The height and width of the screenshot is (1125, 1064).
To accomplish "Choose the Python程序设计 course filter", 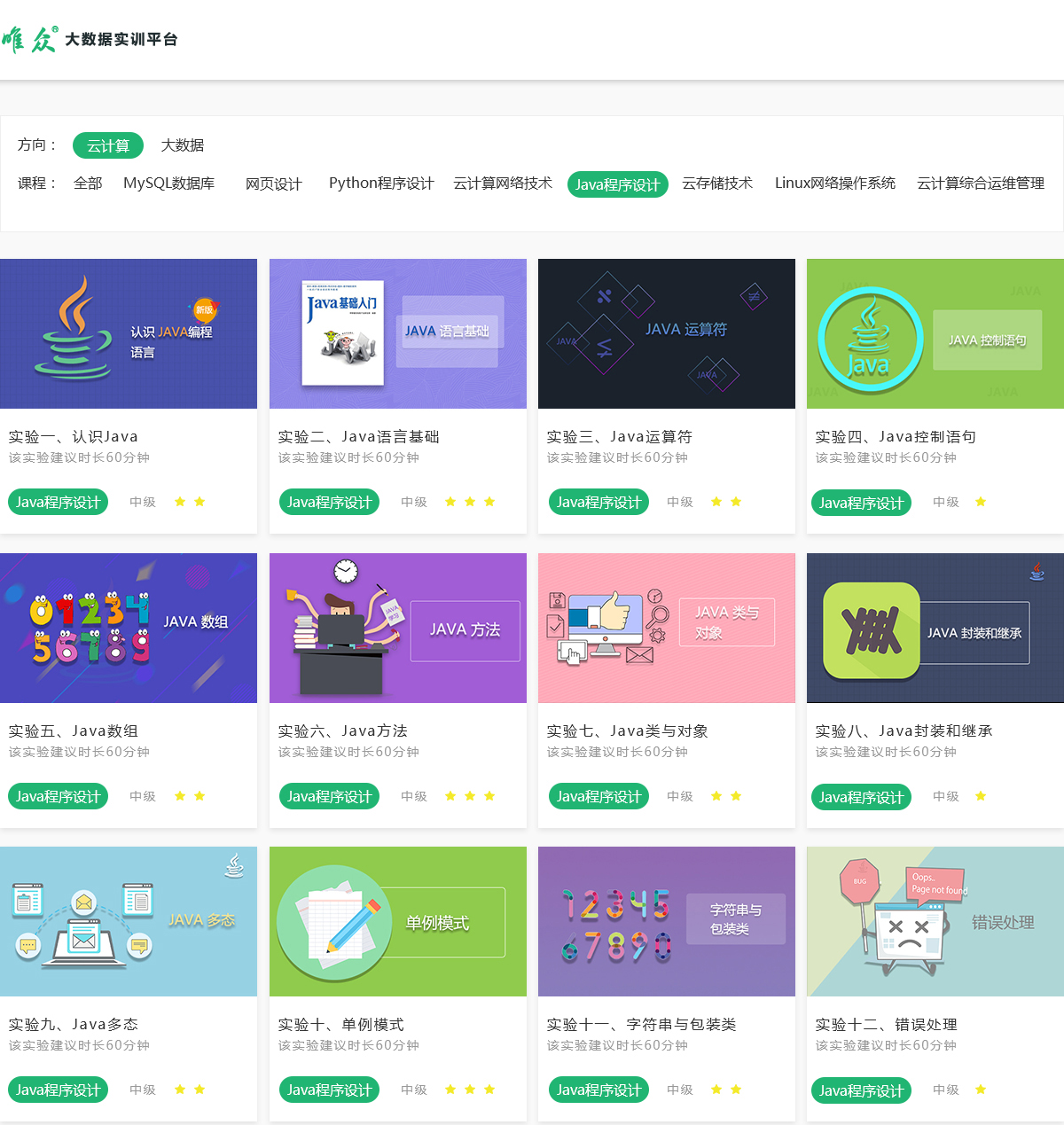I will point(381,184).
